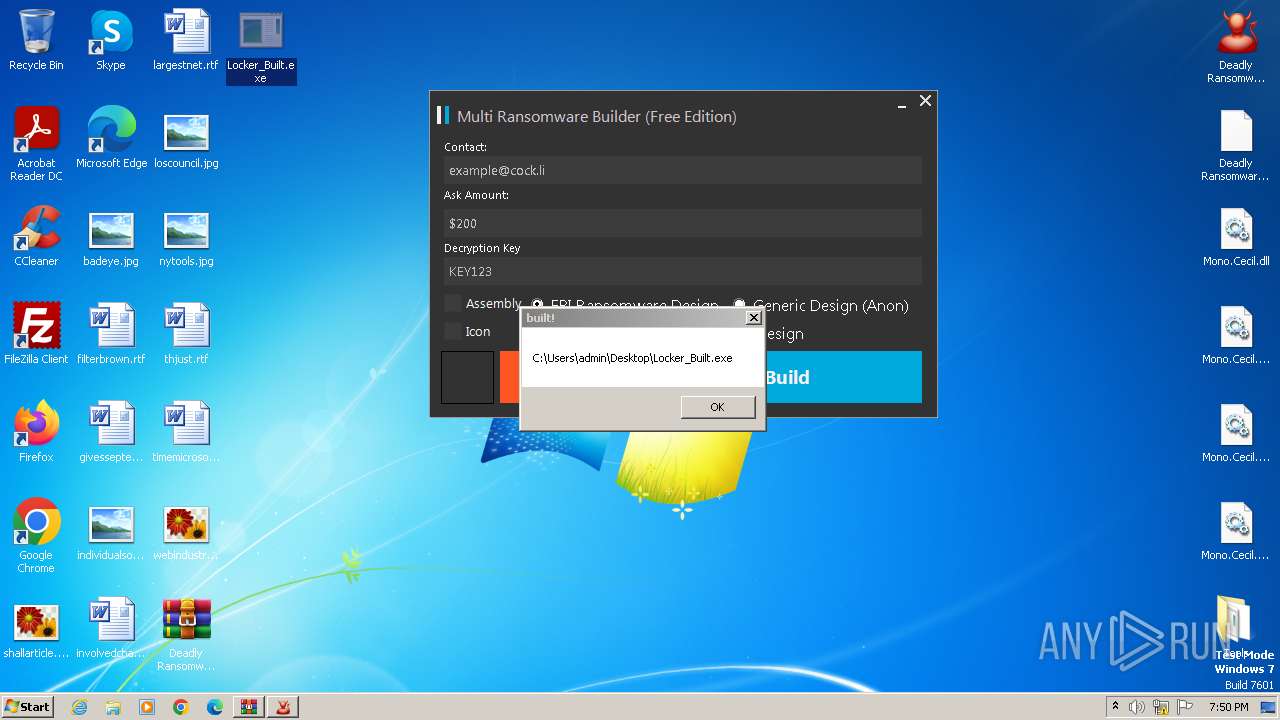Select the timemicroso... document icon
This screenshot has width=1280, height=720.
(x=186, y=434)
